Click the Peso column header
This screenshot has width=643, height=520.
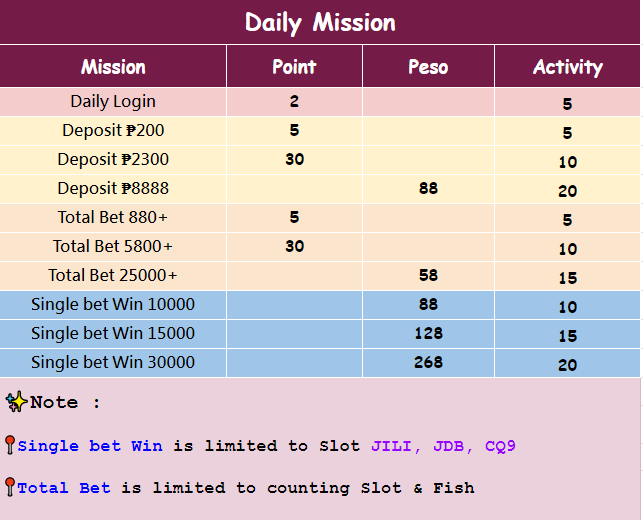tap(428, 67)
